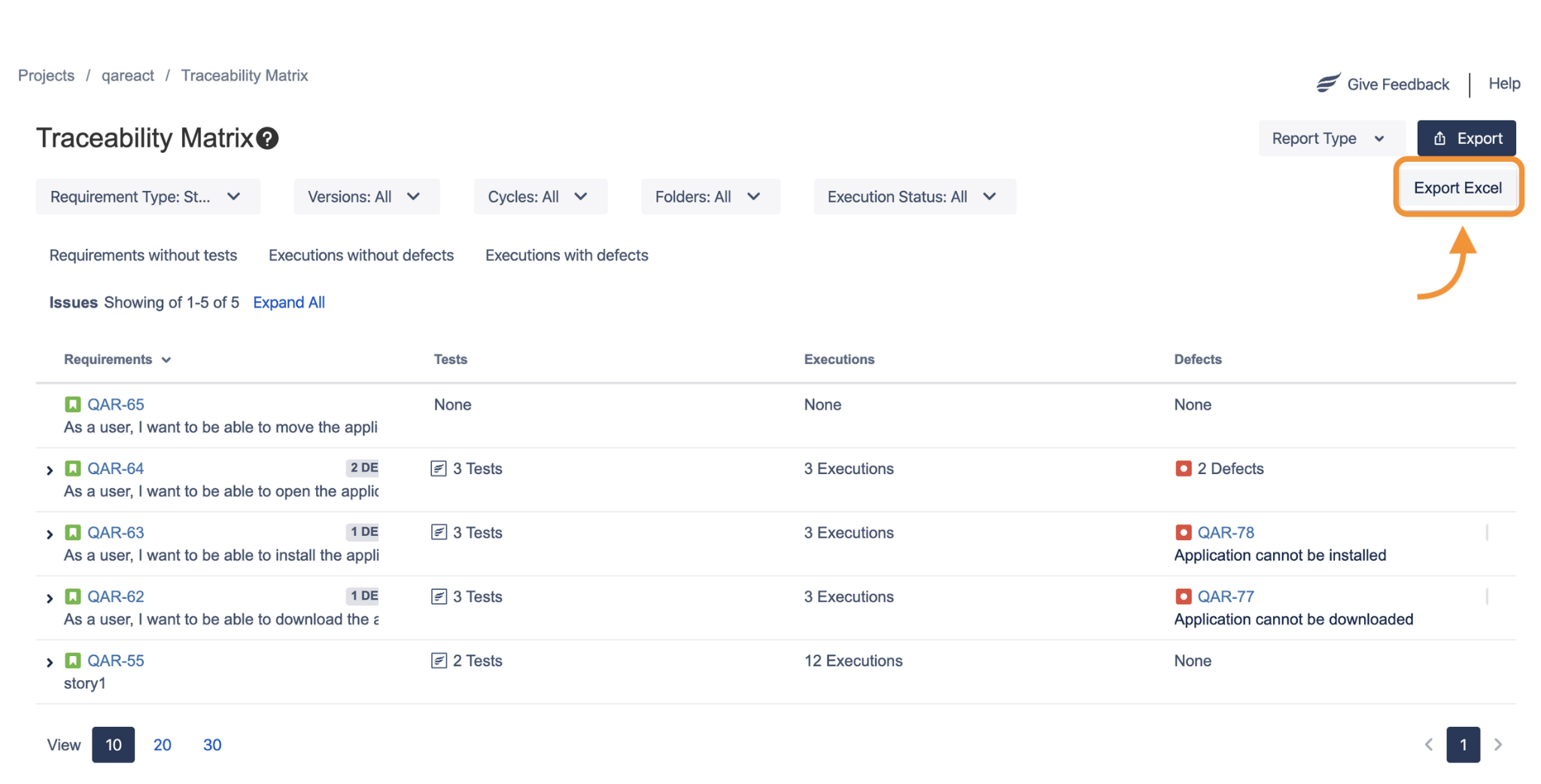
Task: Click the test icon in QAR-62 row
Action: click(x=439, y=597)
